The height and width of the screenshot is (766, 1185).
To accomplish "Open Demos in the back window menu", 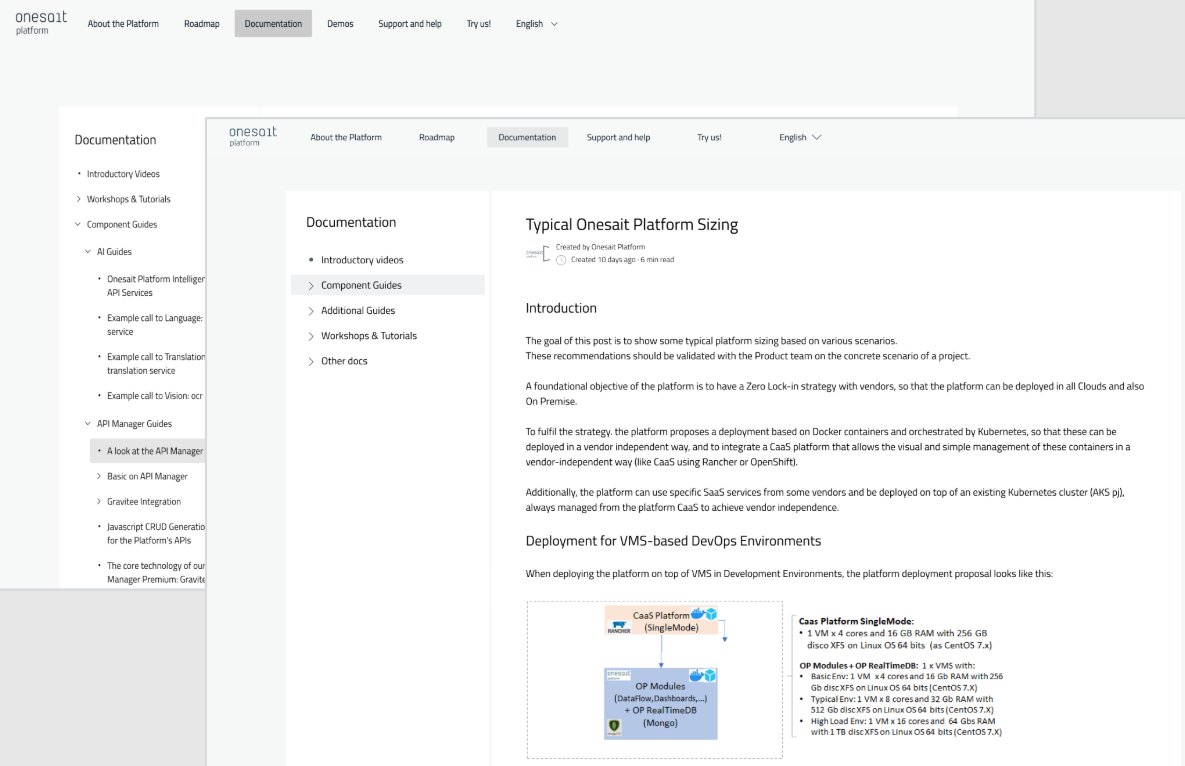I will 340,23.
